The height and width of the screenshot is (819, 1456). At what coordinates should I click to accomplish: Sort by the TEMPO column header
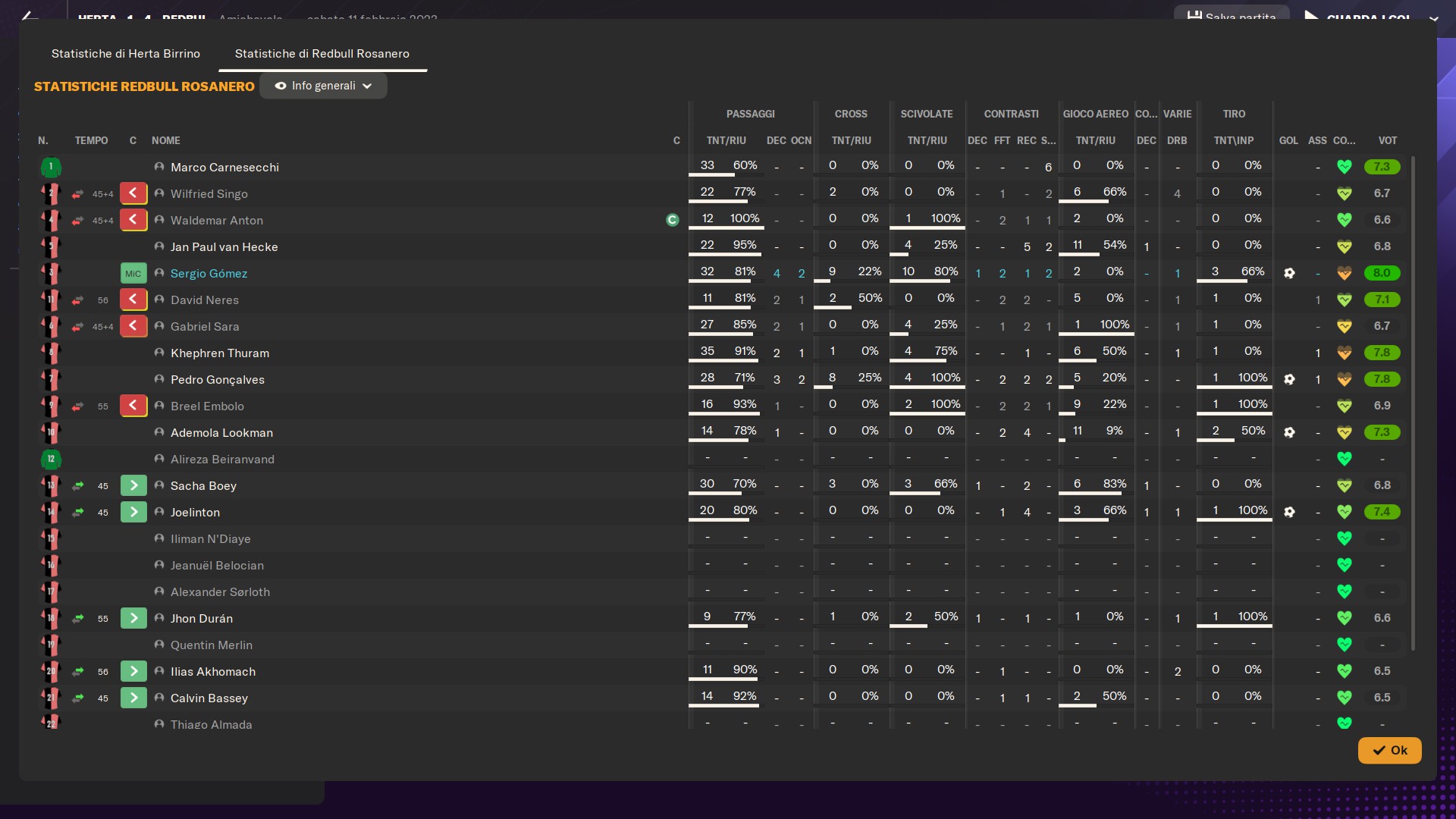[x=91, y=140]
